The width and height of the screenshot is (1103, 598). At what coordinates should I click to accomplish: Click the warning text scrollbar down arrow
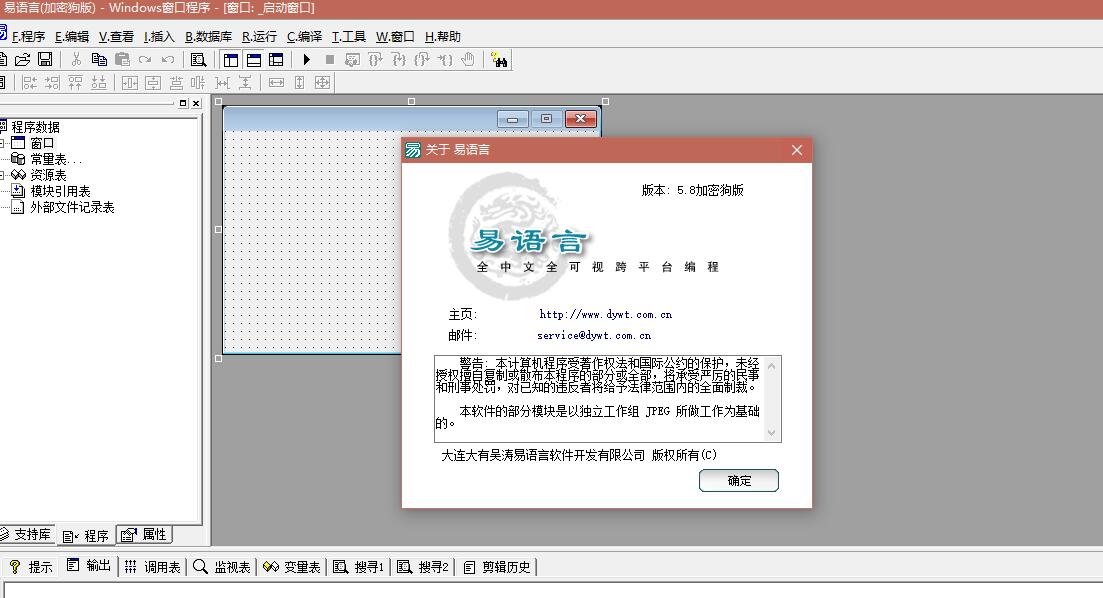coord(771,433)
